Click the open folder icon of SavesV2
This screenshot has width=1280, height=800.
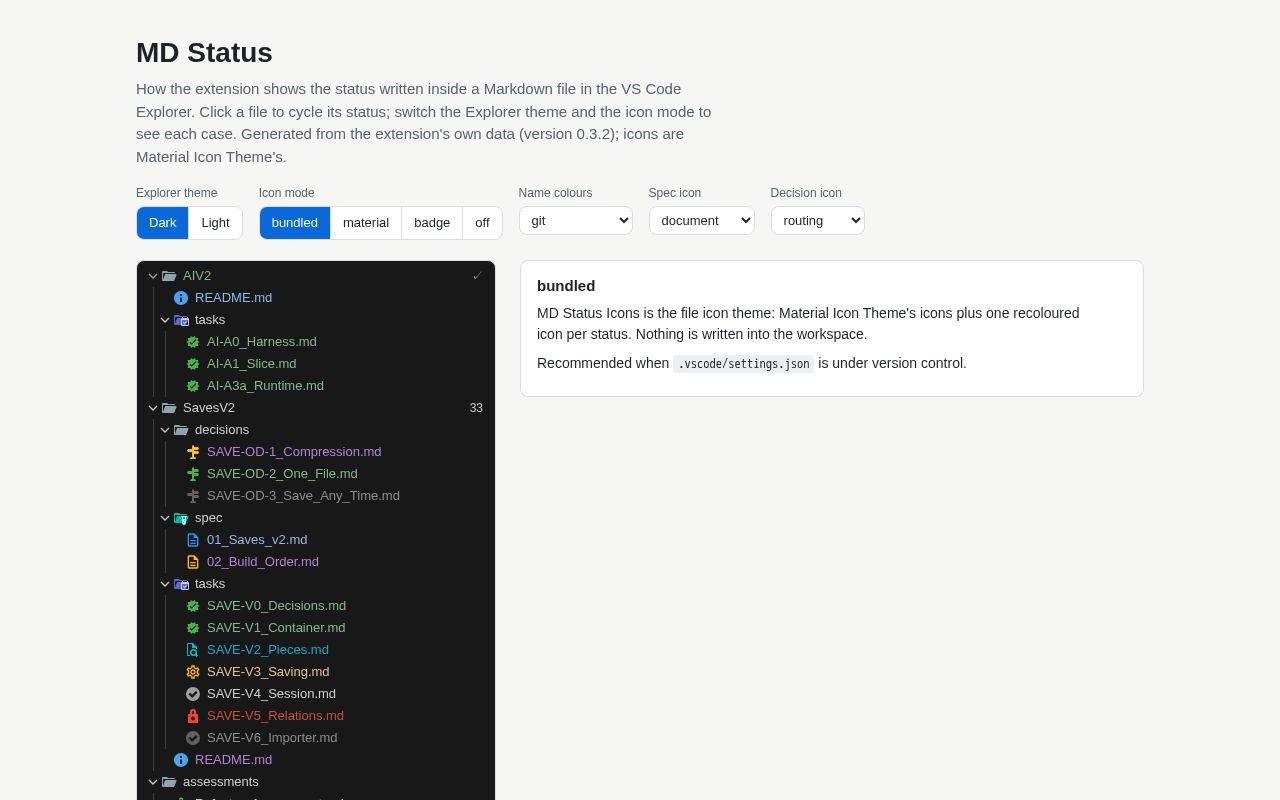click(x=169, y=408)
